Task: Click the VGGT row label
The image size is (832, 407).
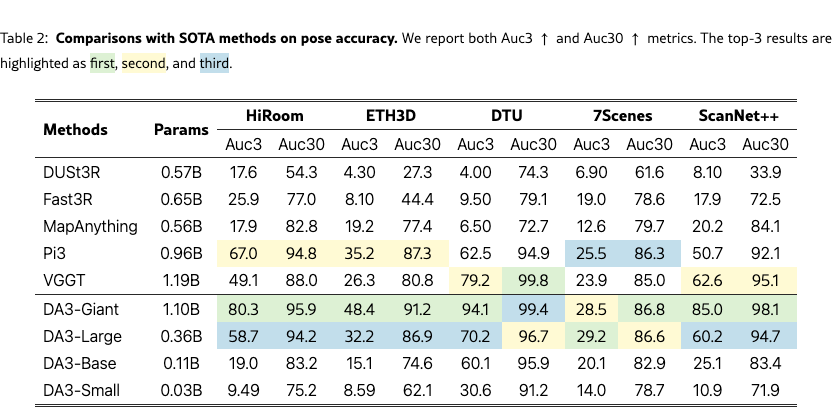Action: [x=65, y=280]
